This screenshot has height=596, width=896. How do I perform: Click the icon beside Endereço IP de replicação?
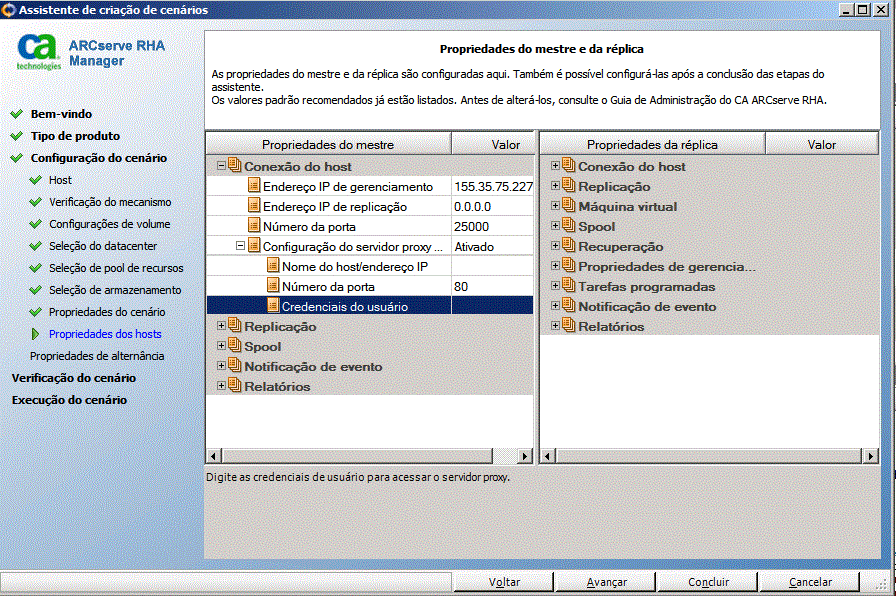254,205
